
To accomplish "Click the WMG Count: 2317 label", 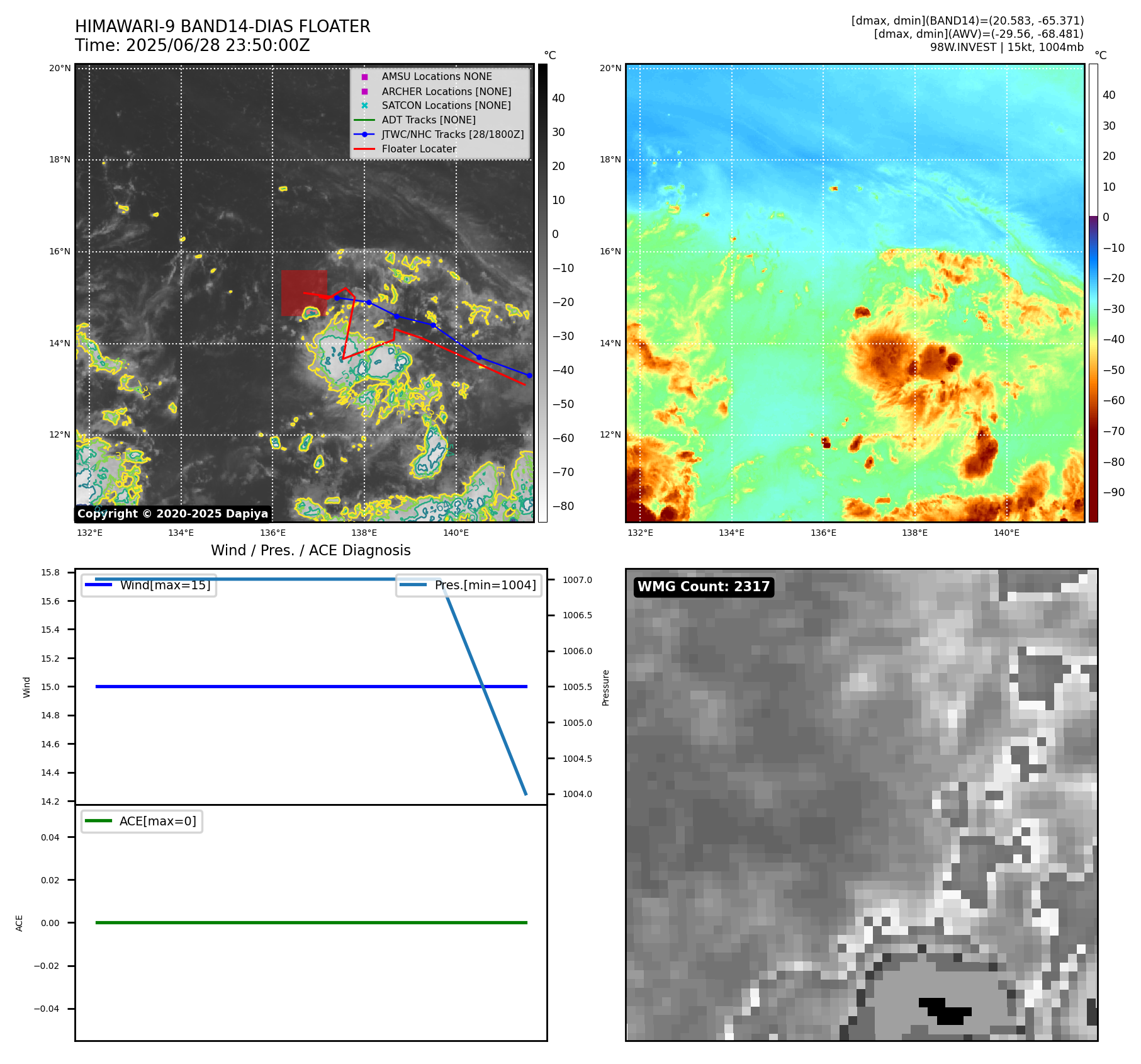I will tap(704, 587).
